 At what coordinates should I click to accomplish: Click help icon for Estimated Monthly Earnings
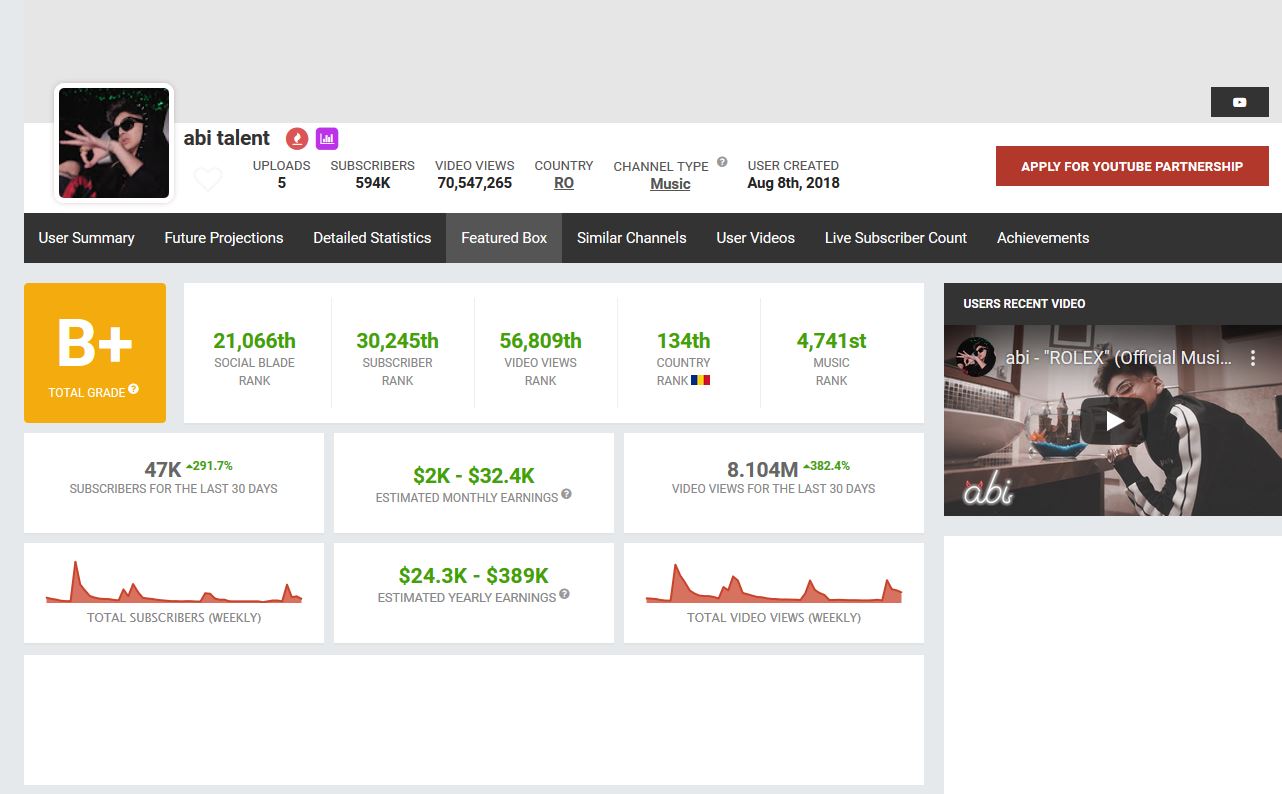click(566, 494)
